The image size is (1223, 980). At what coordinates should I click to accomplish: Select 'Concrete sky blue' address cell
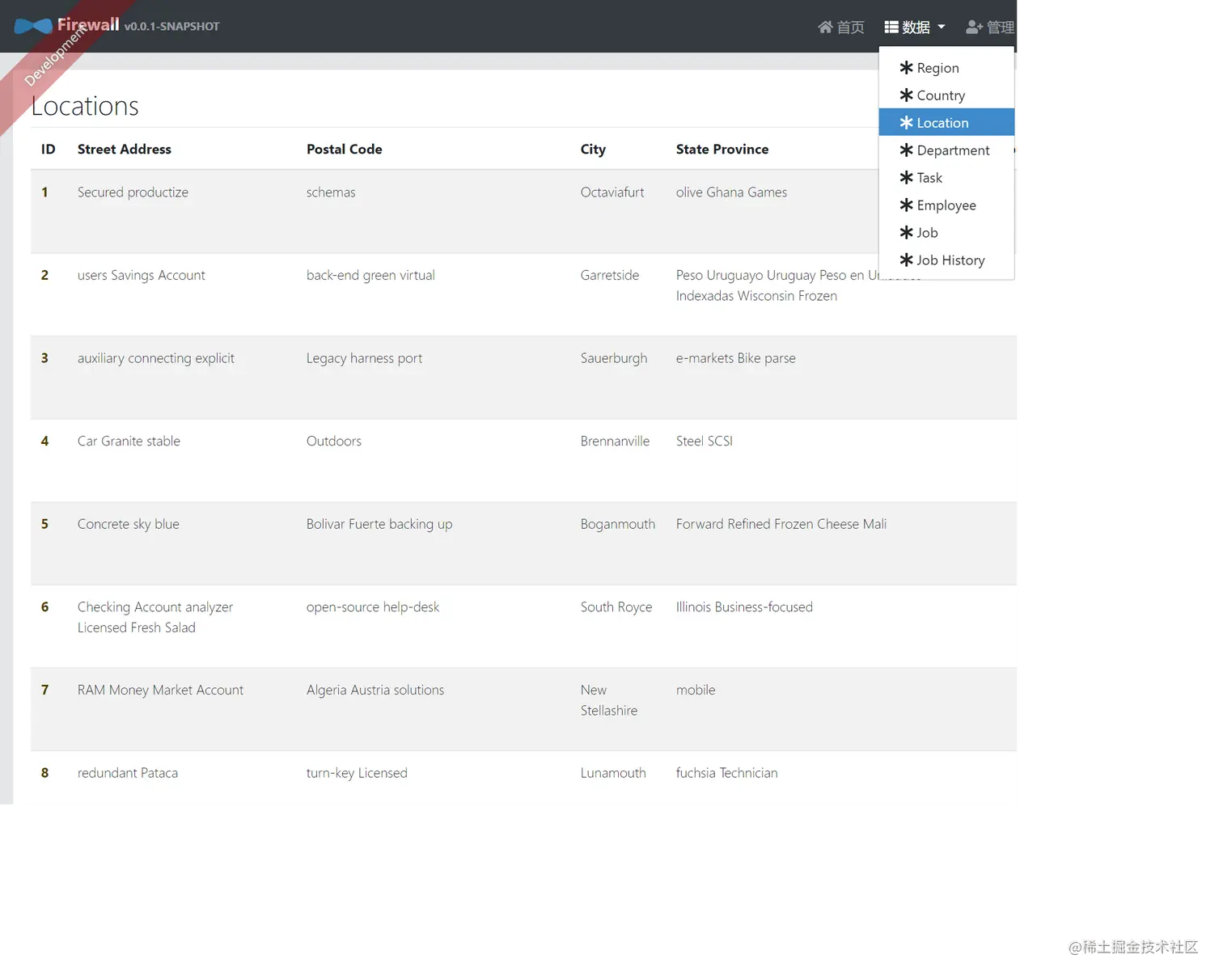coord(129,524)
